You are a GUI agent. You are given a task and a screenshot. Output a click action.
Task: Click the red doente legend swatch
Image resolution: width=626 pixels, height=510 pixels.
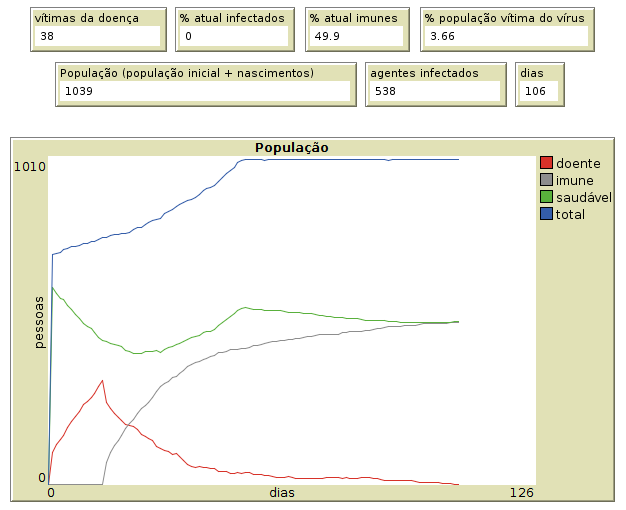click(x=546, y=163)
